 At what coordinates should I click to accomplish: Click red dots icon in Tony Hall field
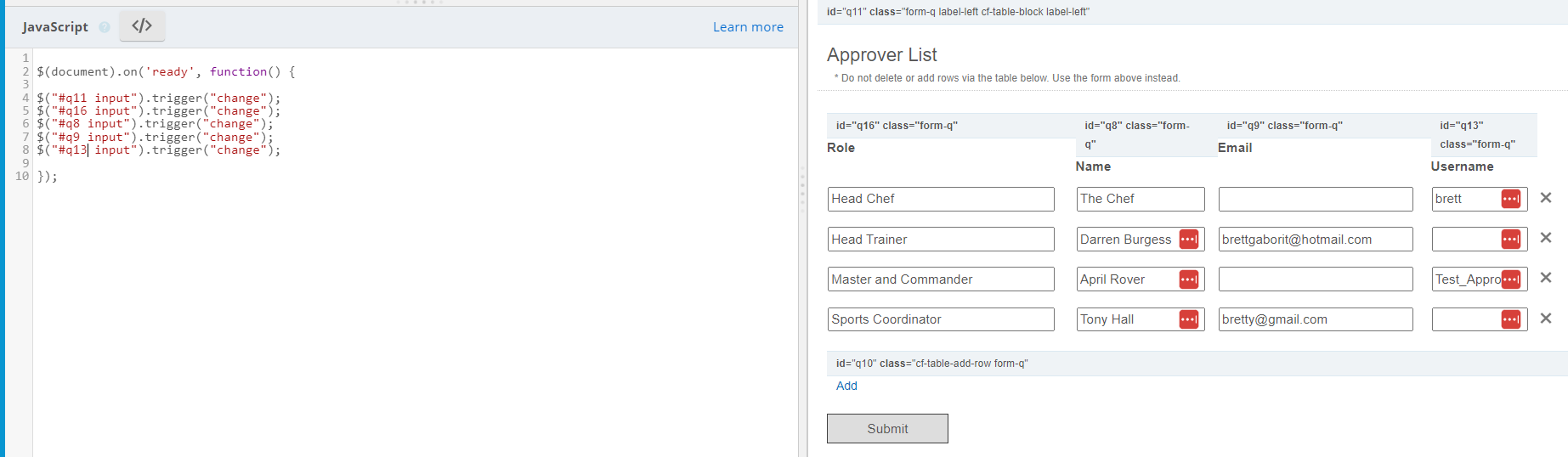coord(1188,319)
